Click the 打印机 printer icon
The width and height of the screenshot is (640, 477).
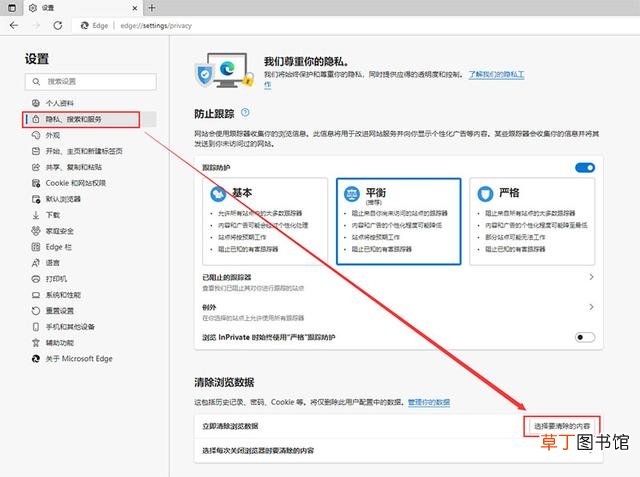(x=36, y=279)
